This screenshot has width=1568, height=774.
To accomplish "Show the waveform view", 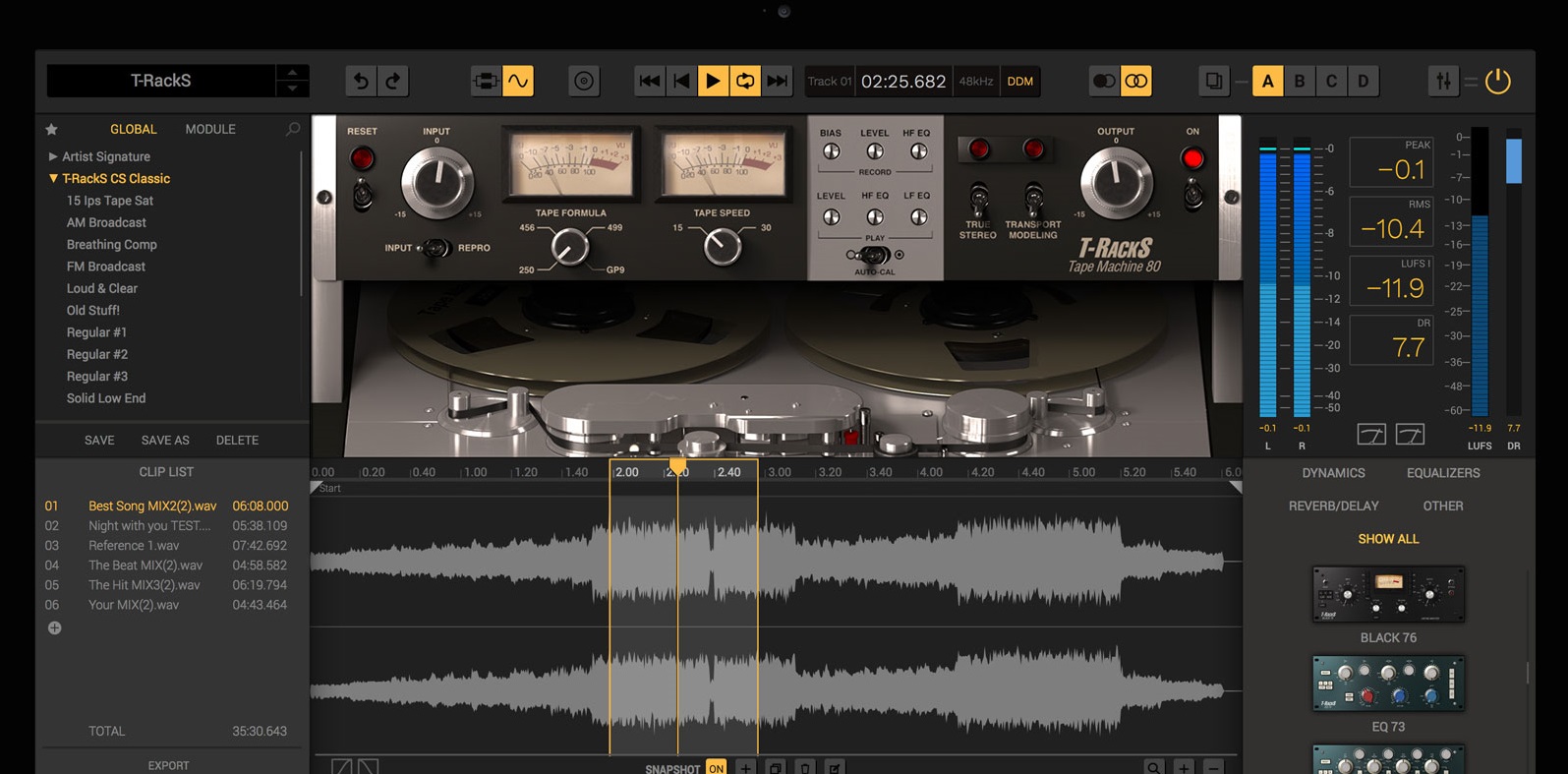I will pyautogui.click(x=518, y=81).
